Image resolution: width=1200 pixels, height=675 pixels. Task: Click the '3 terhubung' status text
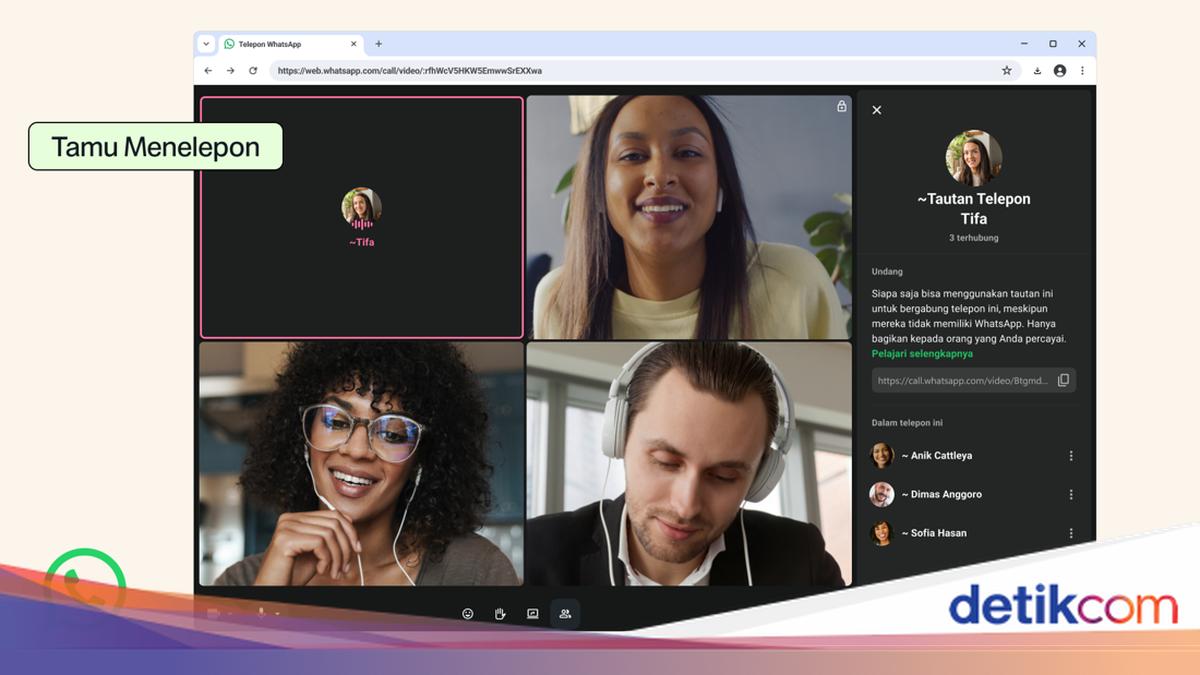click(974, 238)
